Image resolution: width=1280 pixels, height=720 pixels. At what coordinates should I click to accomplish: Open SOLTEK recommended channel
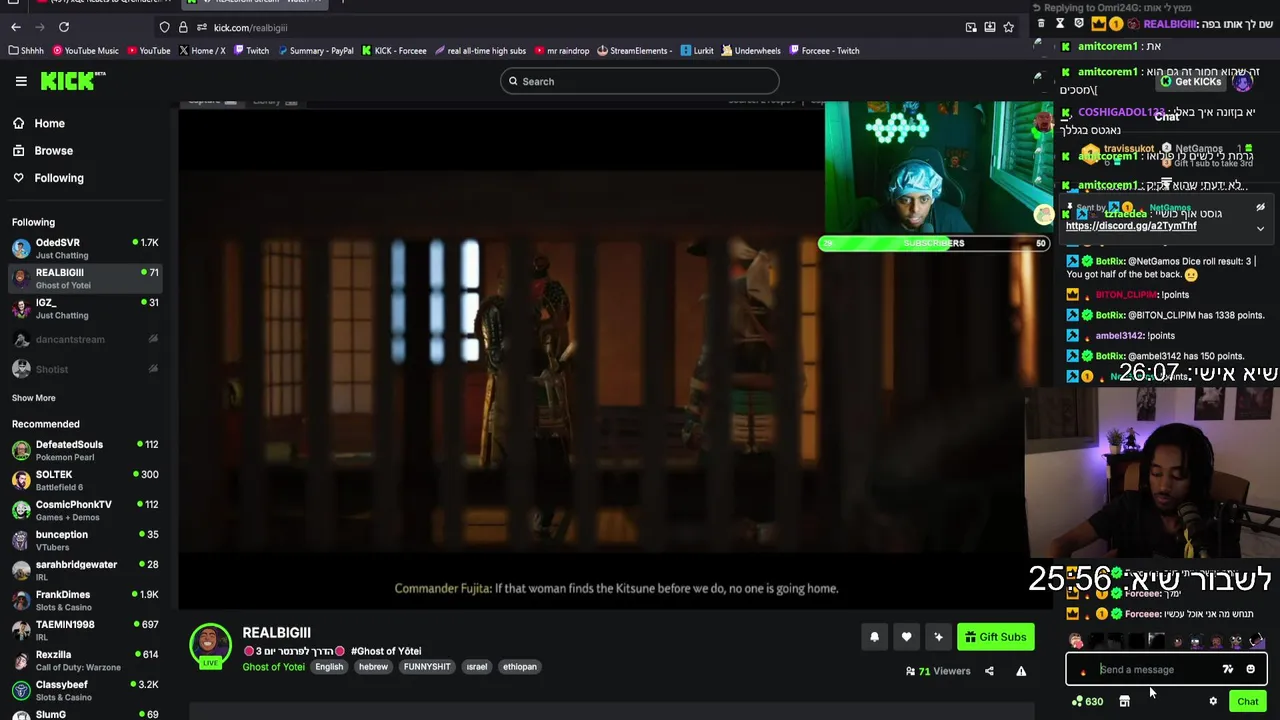(x=85, y=480)
